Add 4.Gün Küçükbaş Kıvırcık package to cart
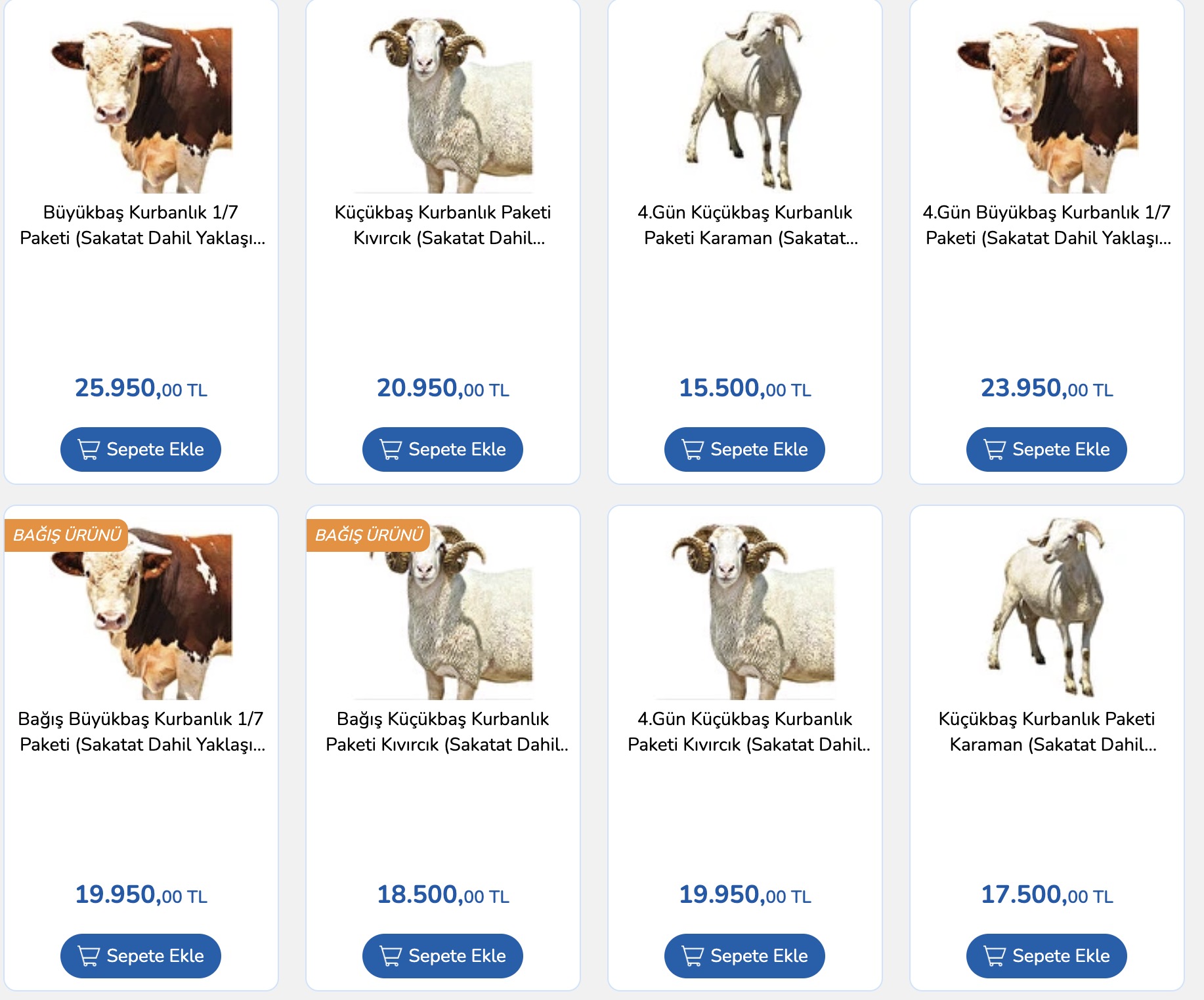Screen dimensions: 1204x1000 [744, 956]
